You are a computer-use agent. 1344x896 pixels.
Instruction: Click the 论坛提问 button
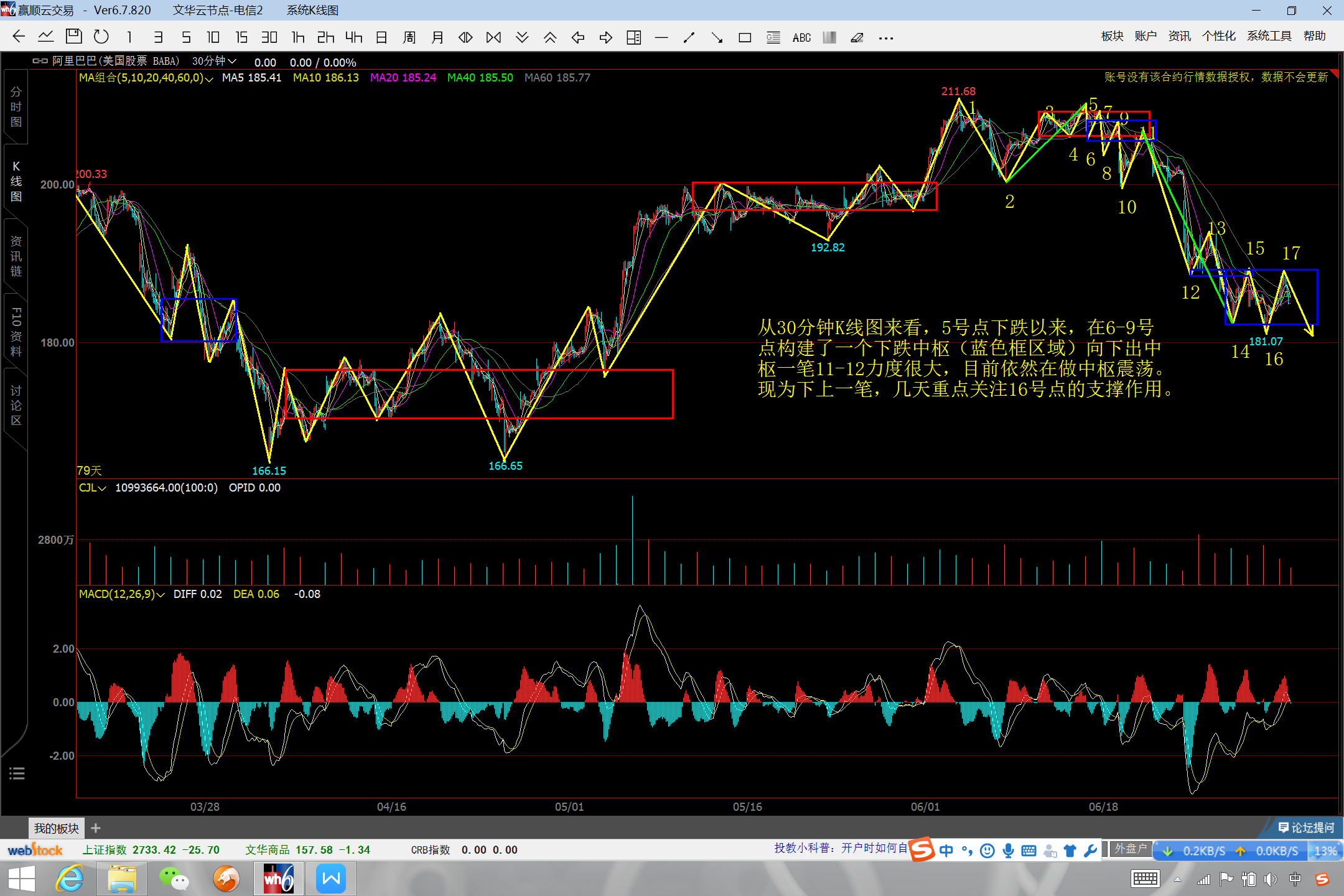coord(1307,828)
